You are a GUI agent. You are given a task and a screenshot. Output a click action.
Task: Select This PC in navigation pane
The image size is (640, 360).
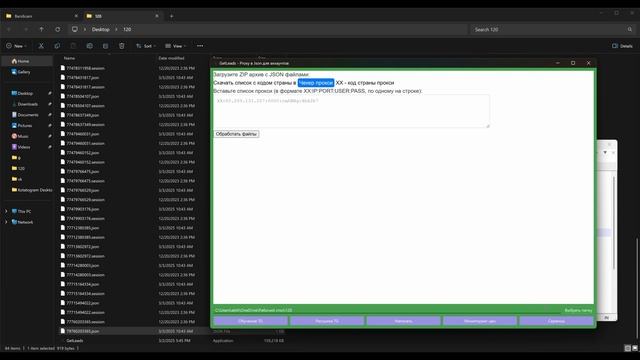pyautogui.click(x=21, y=211)
